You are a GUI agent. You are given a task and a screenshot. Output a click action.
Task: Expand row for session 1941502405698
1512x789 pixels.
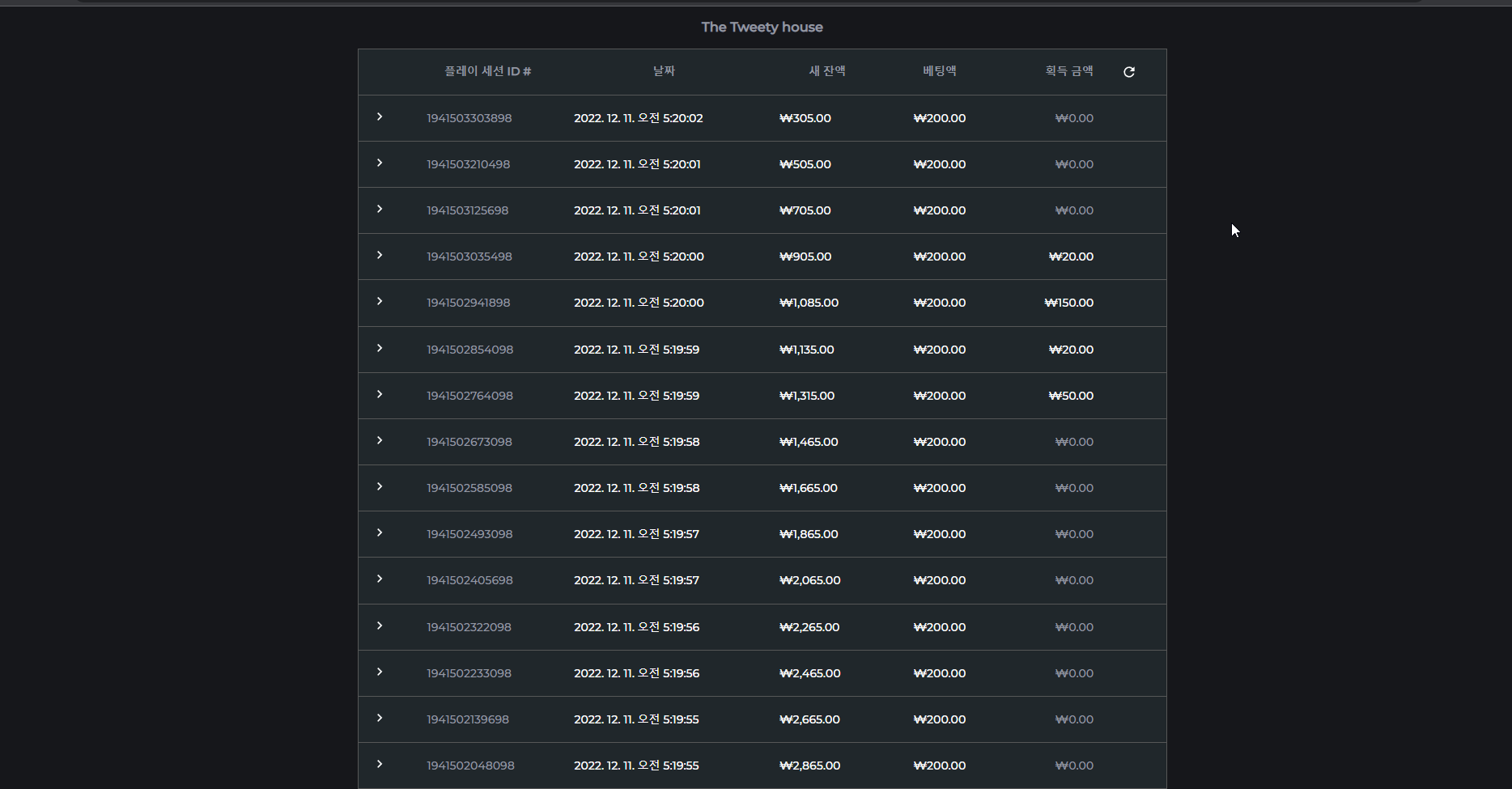pos(380,579)
